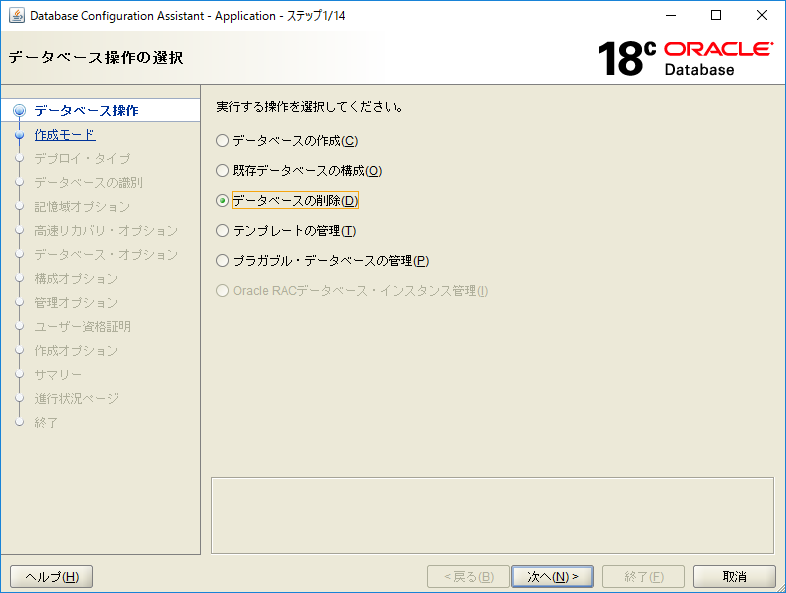Click 高速リカバリ・オプション step
Image resolution: width=786 pixels, height=593 pixels.
tap(106, 231)
